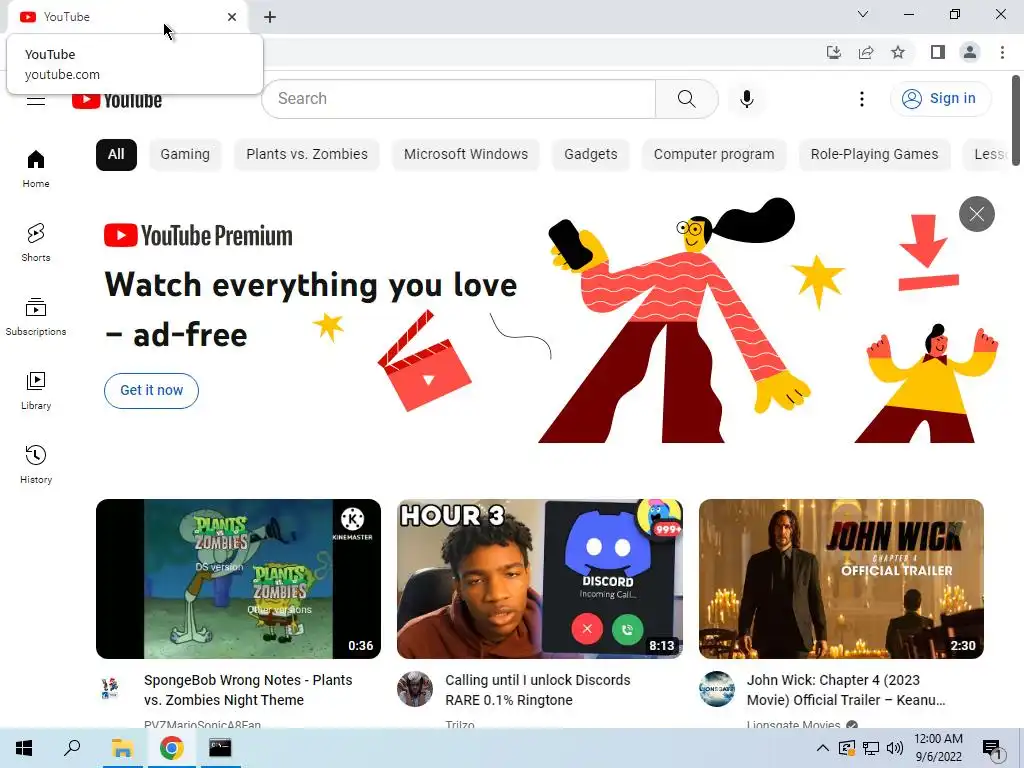Open the Command Prompt taskbar icon
The image size is (1024, 768).
[220, 748]
